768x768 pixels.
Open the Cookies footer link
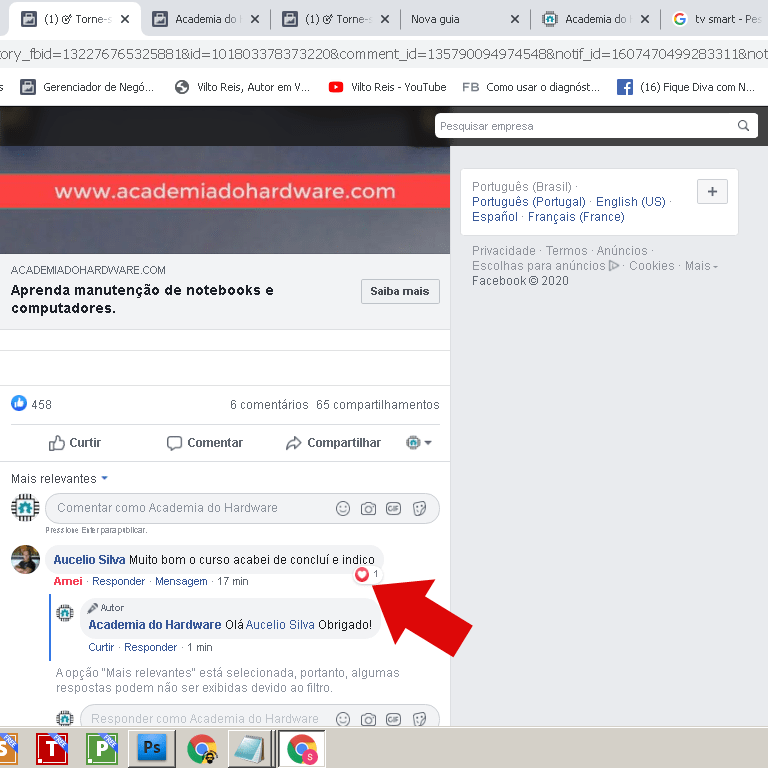coord(651,266)
